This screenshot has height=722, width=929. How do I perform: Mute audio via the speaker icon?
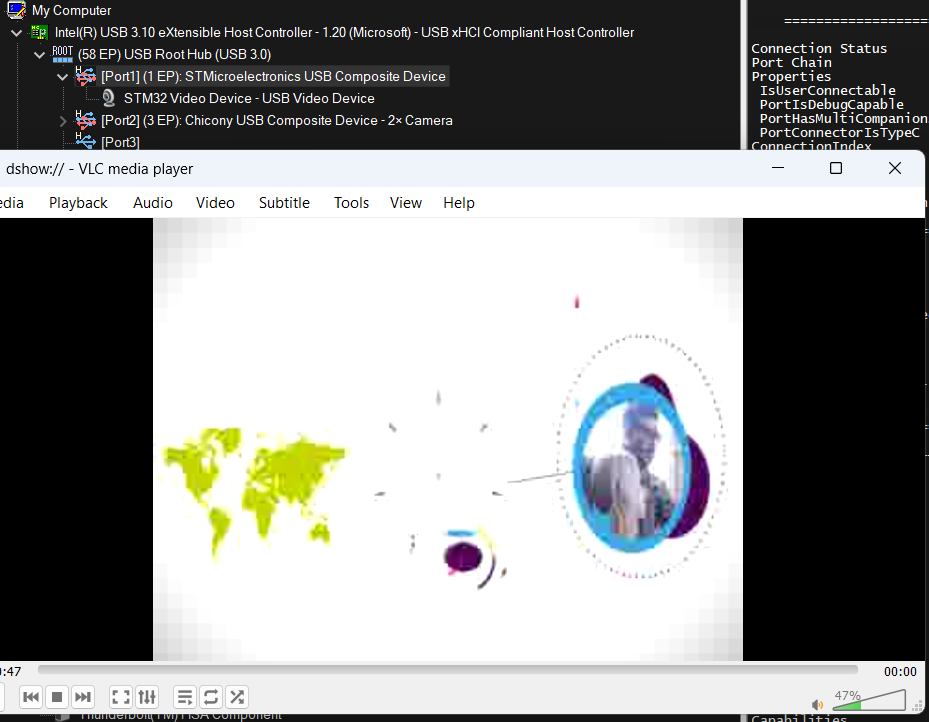(x=817, y=704)
